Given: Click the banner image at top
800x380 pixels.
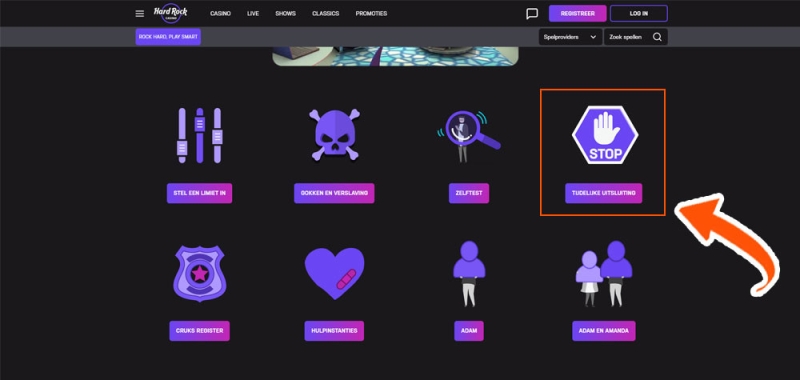Looking at the screenshot, I should [395, 56].
